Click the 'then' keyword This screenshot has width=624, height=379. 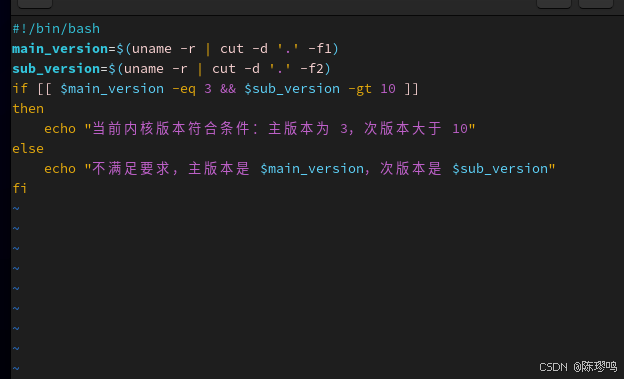pos(28,109)
